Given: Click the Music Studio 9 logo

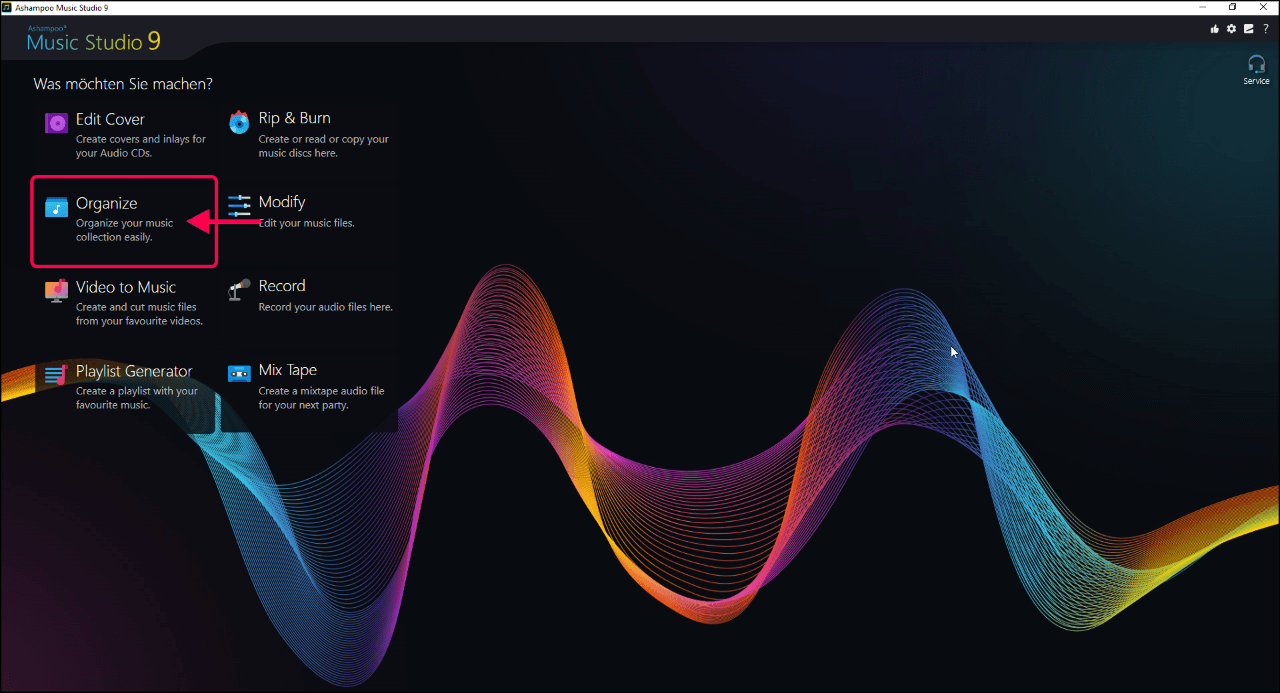Looking at the screenshot, I should [93, 40].
